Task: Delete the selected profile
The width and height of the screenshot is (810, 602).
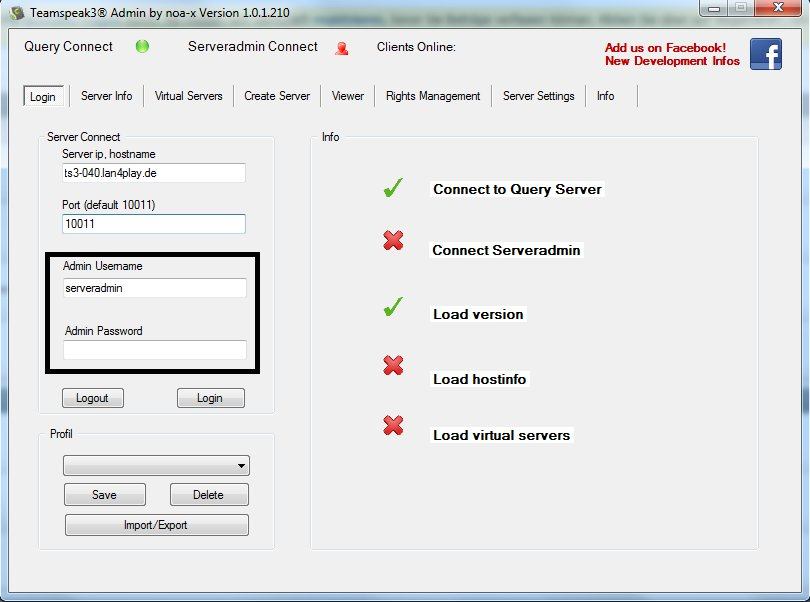Action: point(209,495)
